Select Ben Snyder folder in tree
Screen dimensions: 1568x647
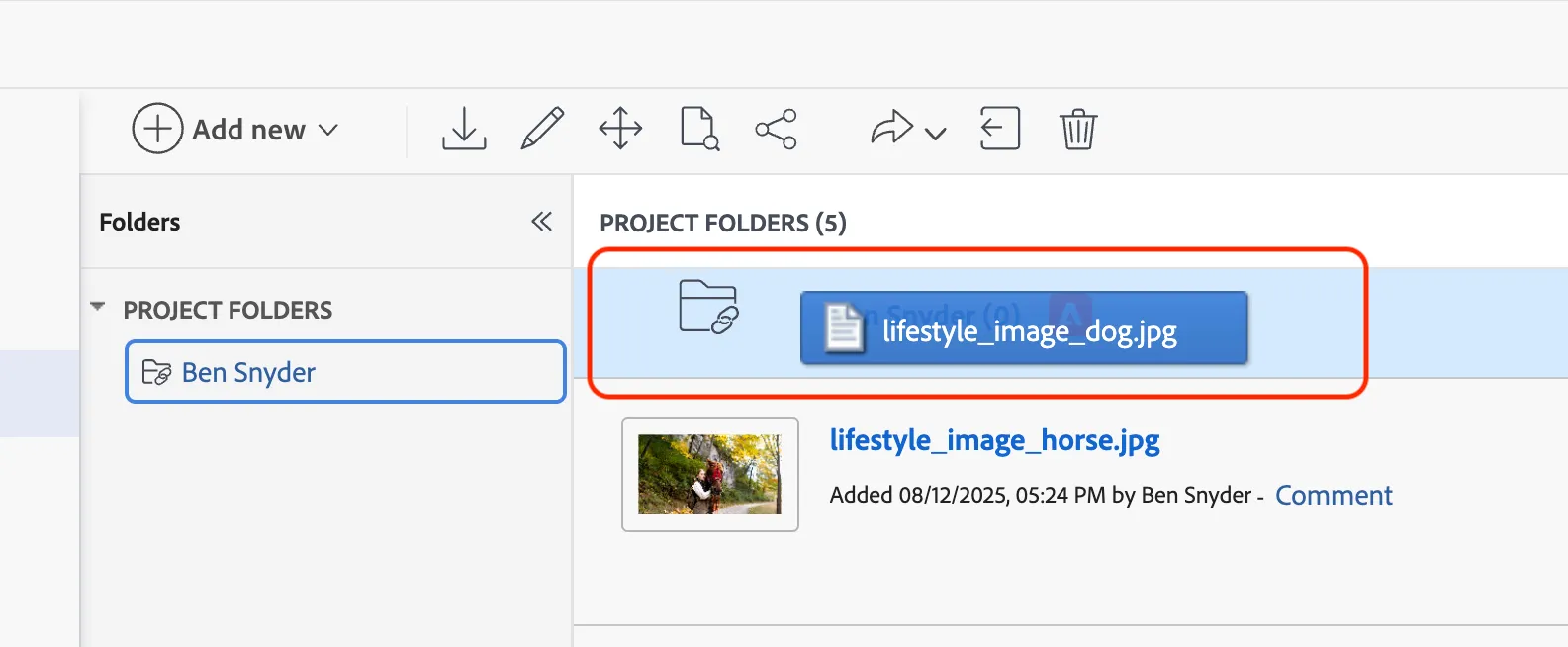coord(345,372)
